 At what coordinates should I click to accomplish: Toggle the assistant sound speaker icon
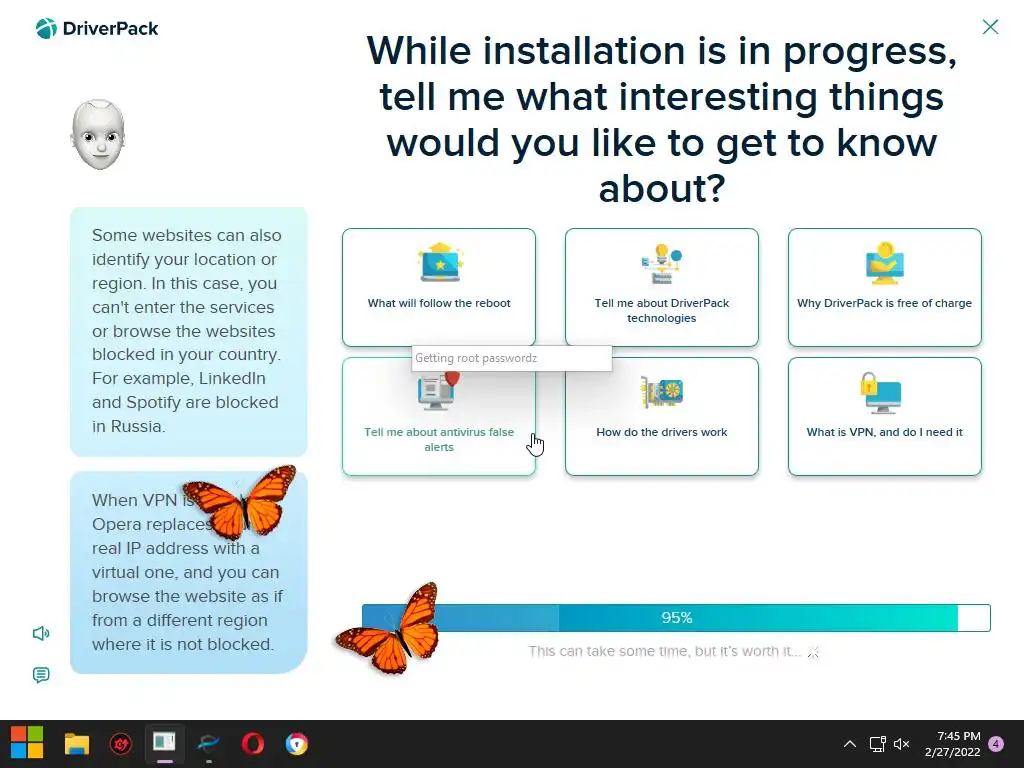40,633
